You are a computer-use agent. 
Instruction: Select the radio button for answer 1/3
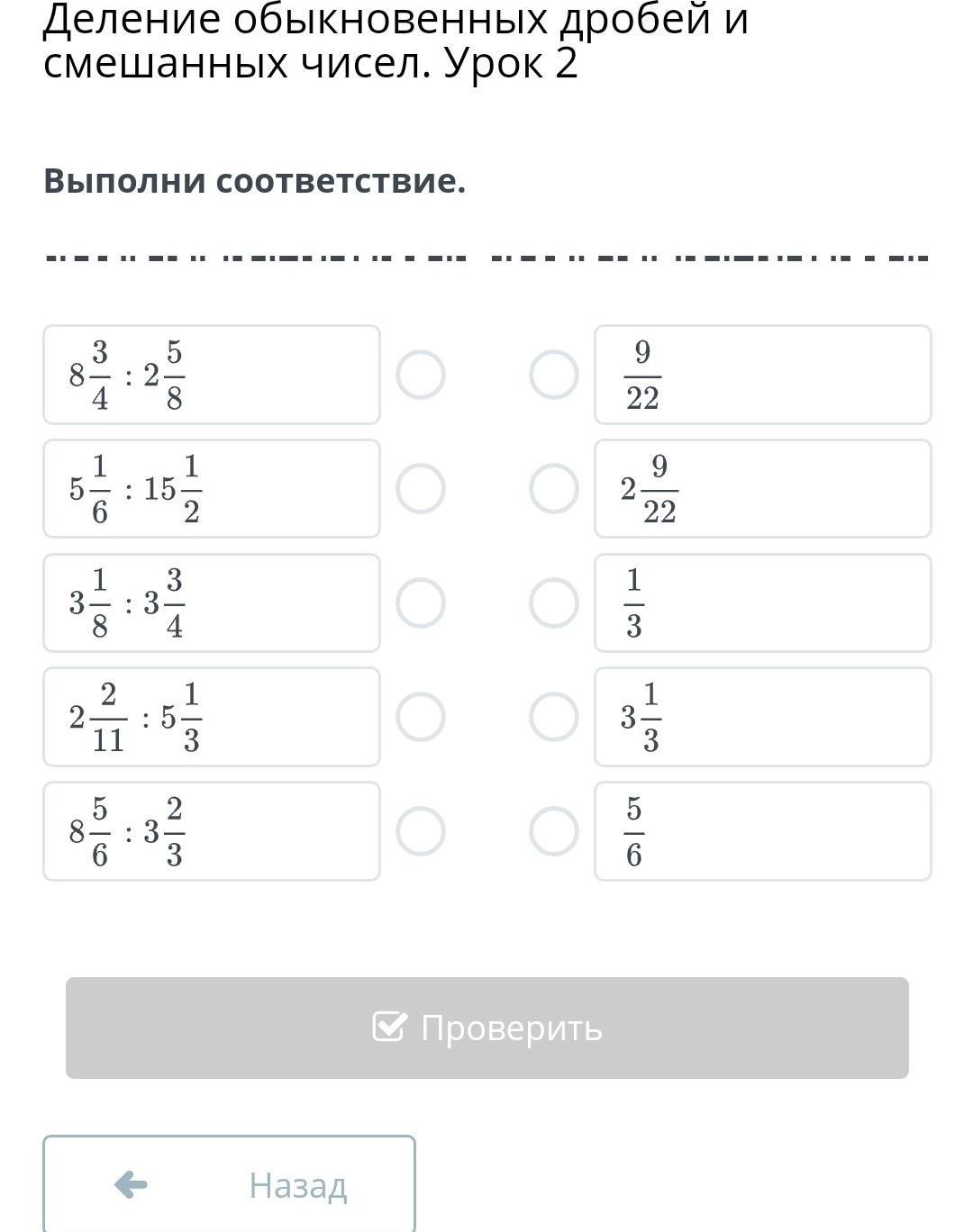coord(554,602)
